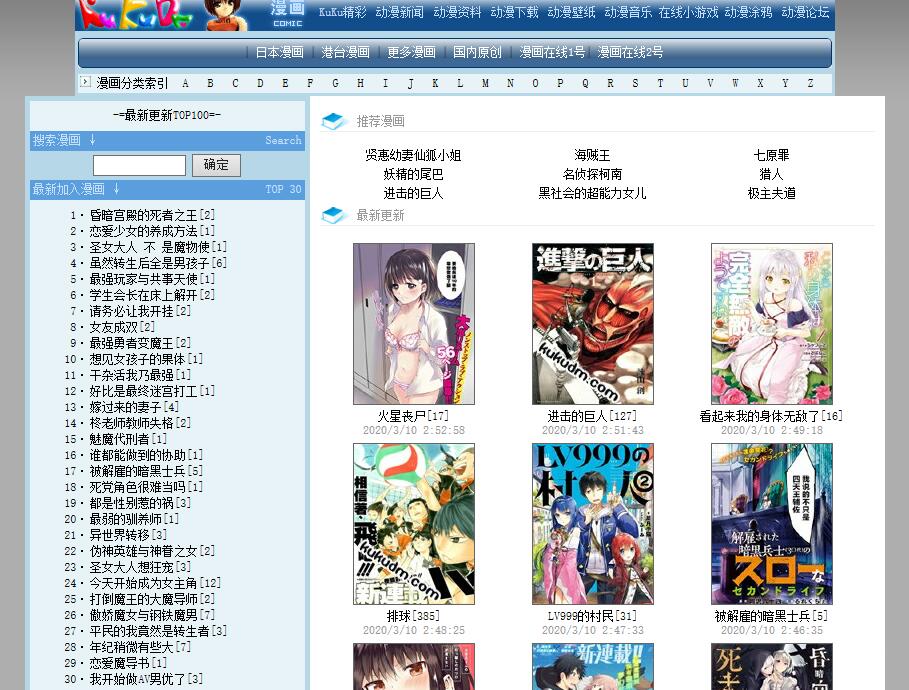Click the 确定 search button
Viewport: 909px width, 690px height.
click(216, 165)
